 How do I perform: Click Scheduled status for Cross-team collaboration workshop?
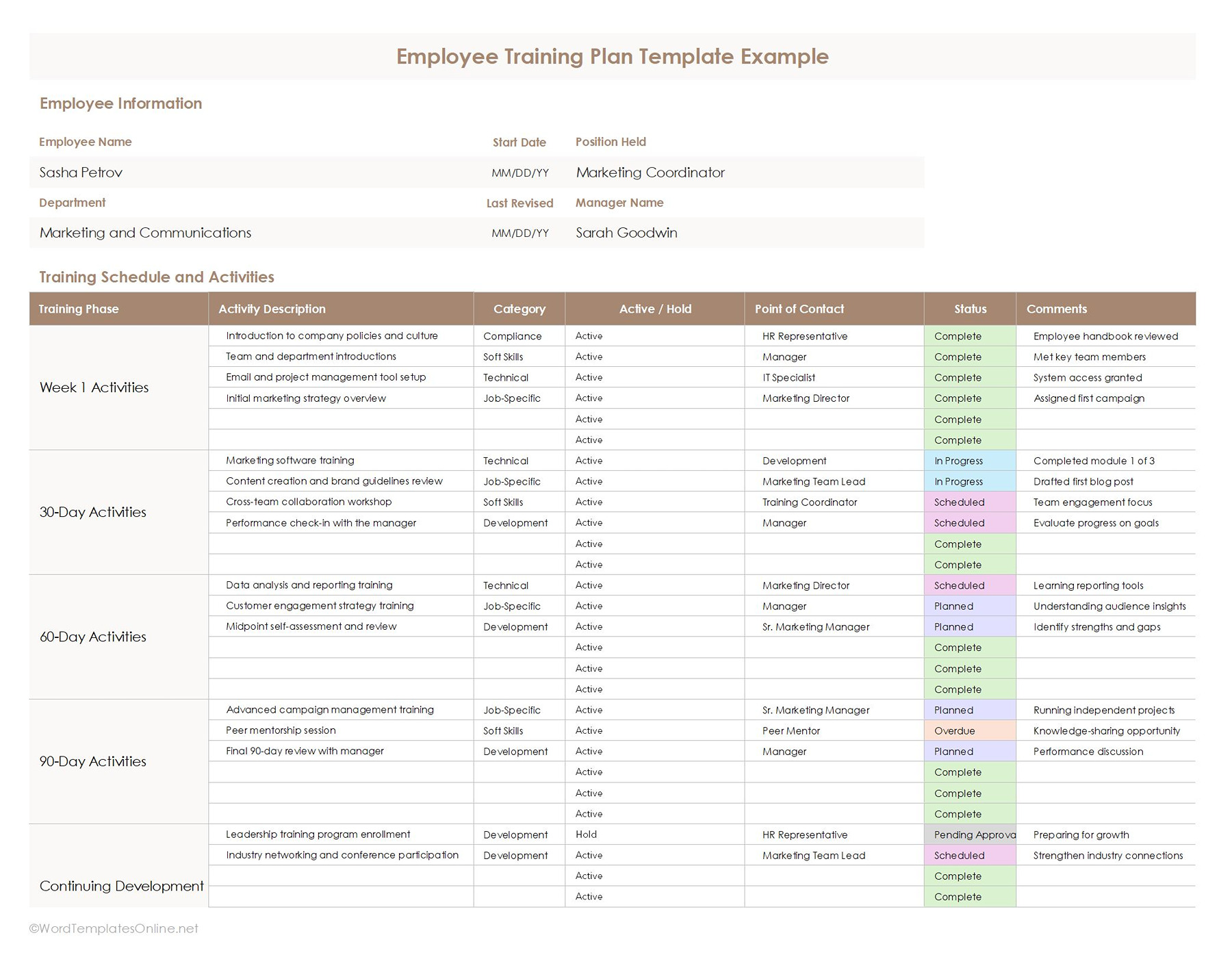point(970,502)
